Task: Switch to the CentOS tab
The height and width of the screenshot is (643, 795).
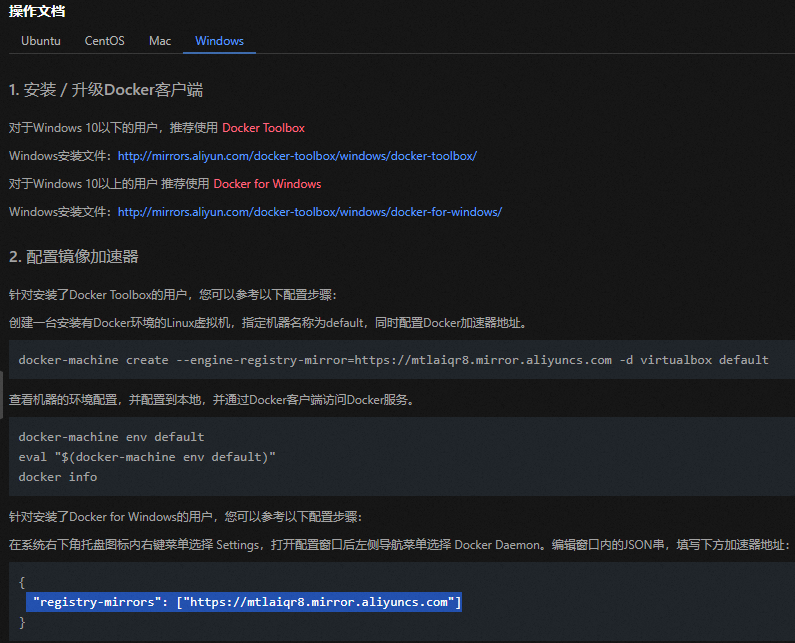Action: 104,41
